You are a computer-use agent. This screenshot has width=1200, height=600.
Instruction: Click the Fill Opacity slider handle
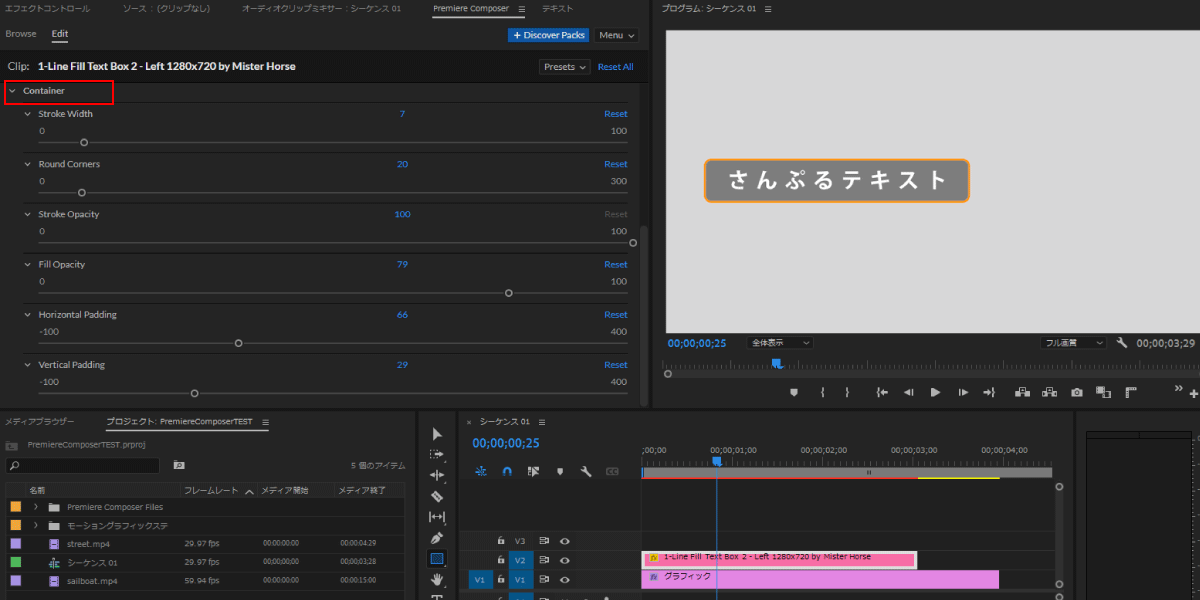click(x=509, y=293)
